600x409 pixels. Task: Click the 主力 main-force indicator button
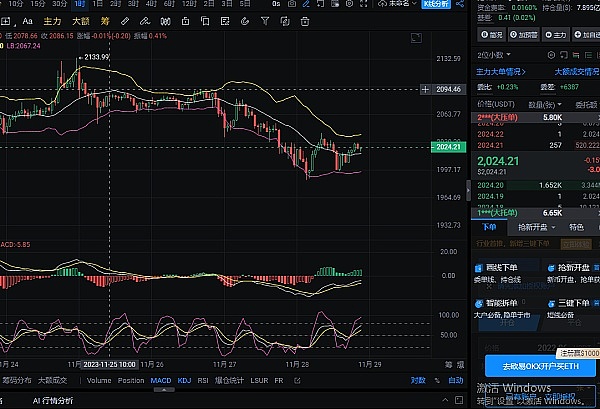tap(53, 20)
